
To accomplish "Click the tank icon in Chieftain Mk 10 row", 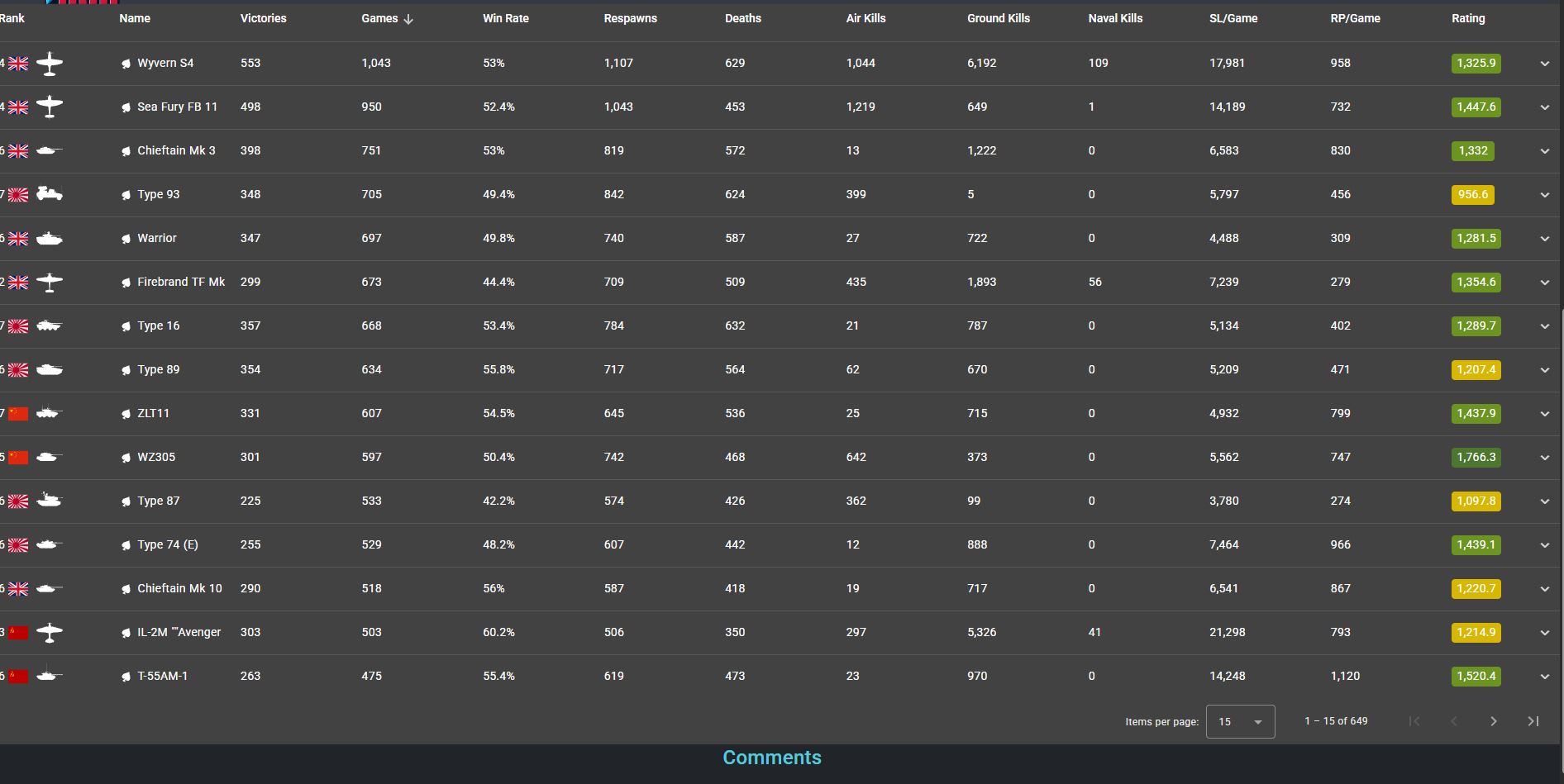I will (x=50, y=588).
